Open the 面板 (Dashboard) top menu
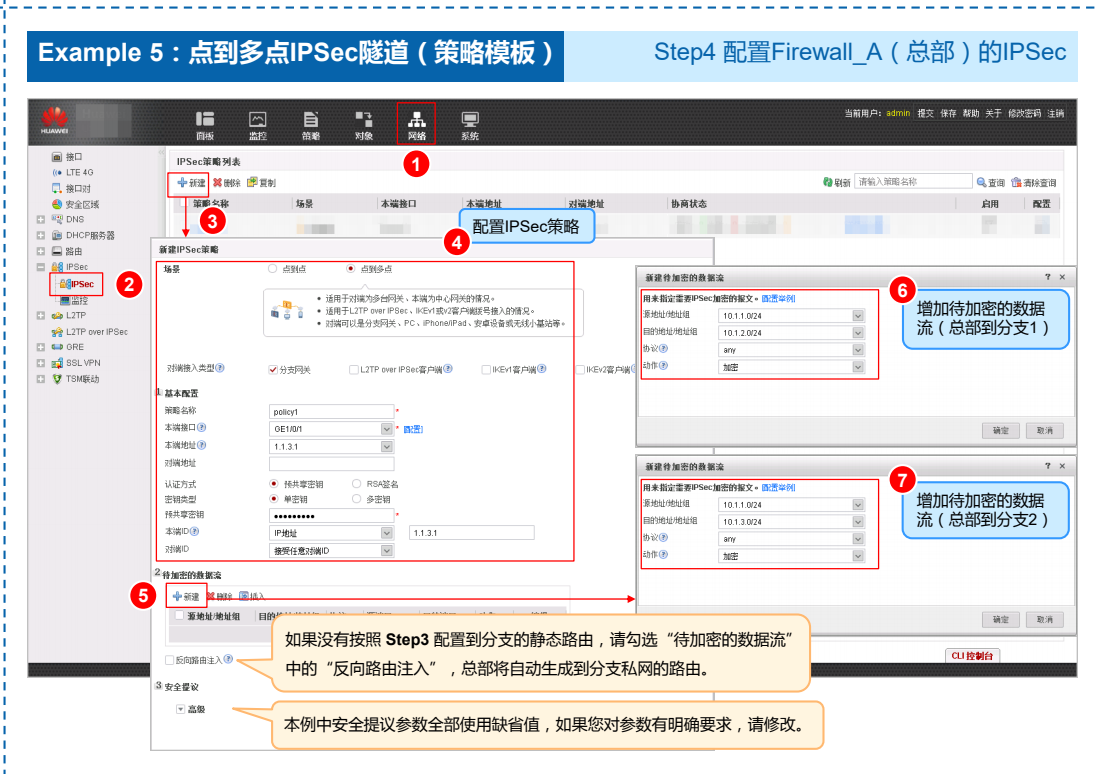This screenshot has height=774, width=1095. (x=205, y=125)
